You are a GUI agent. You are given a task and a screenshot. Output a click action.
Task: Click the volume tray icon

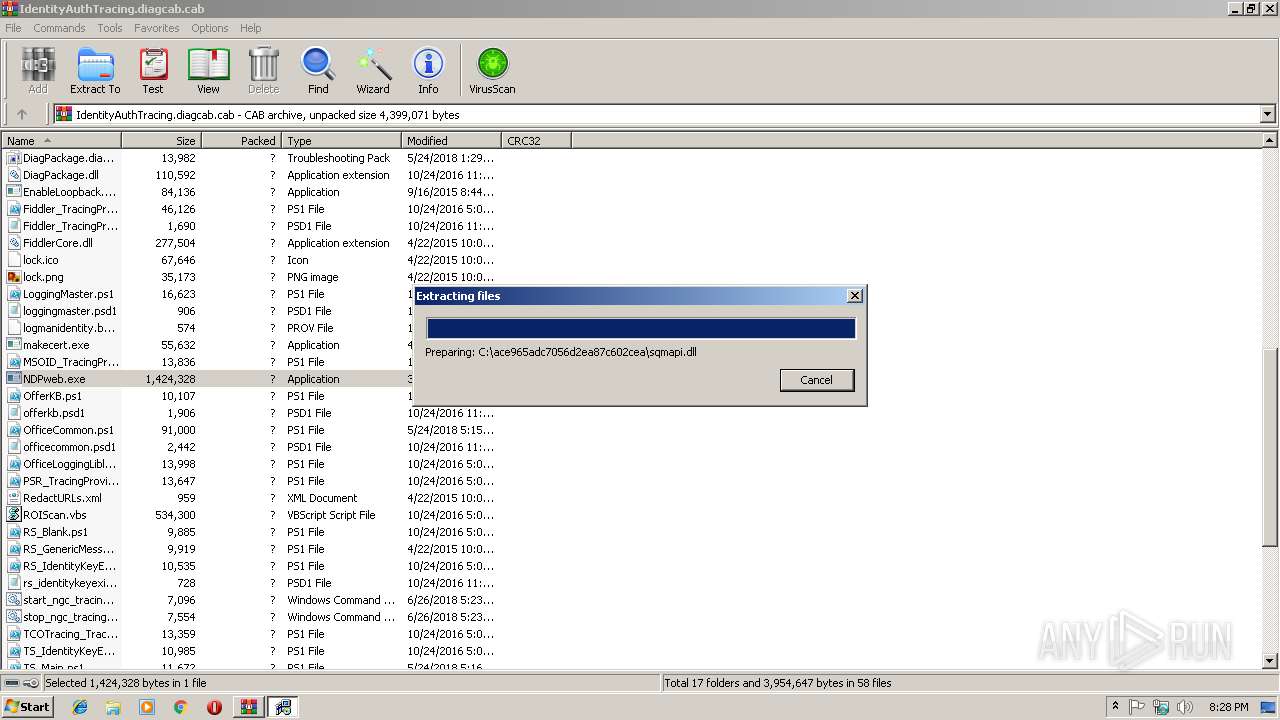point(1185,707)
